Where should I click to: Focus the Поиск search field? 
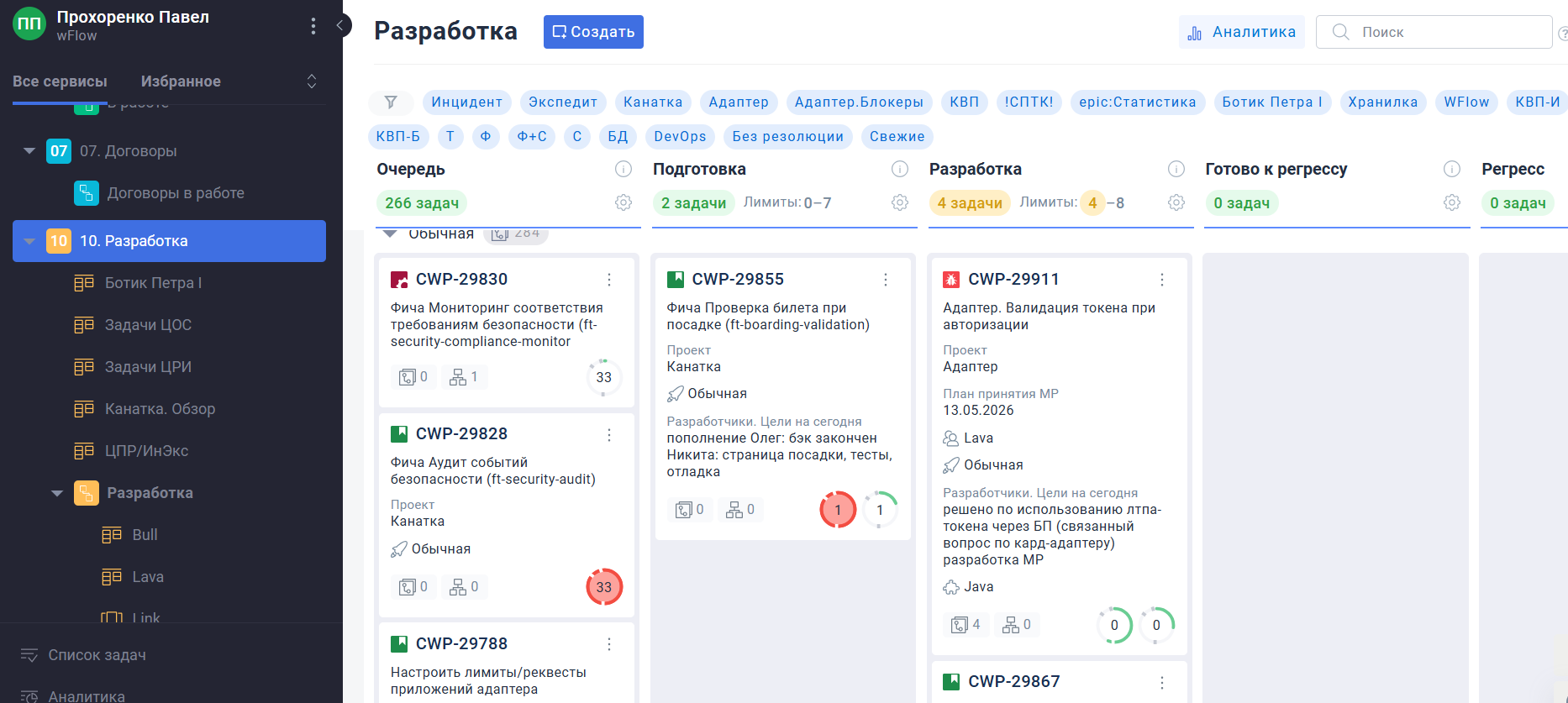[x=1434, y=32]
